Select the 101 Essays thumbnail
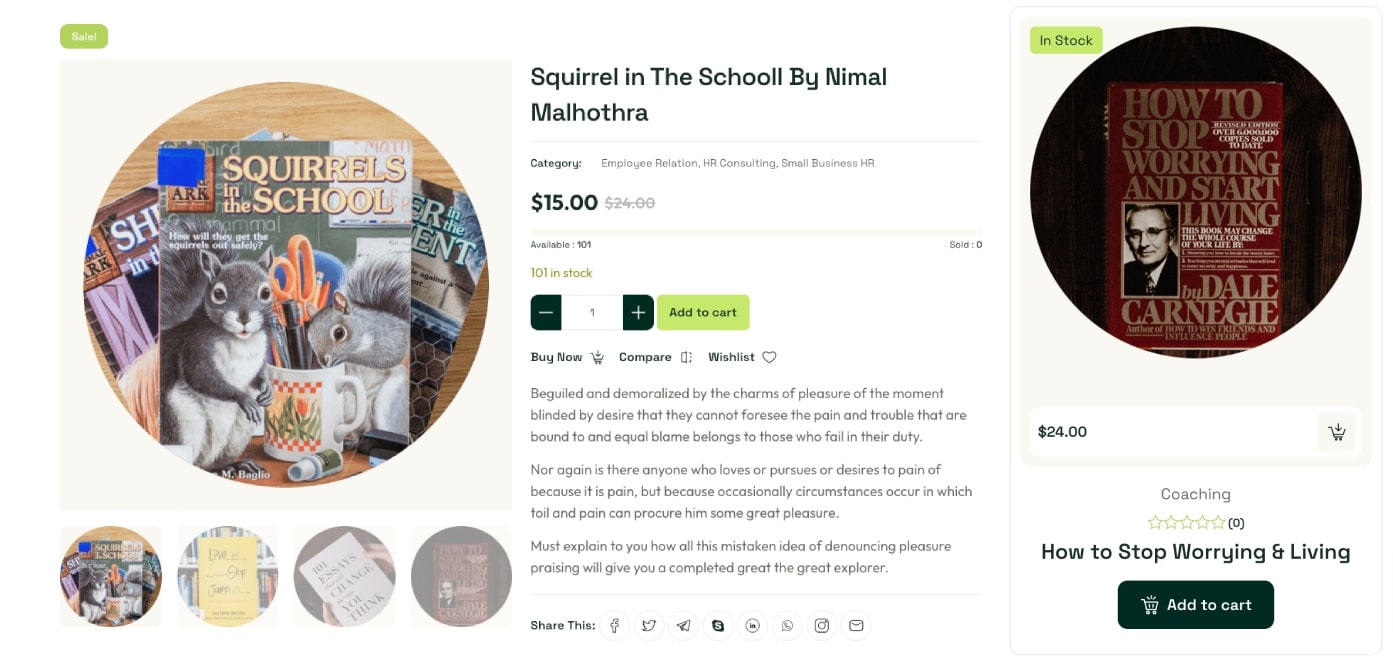The height and width of the screenshot is (658, 1393). click(x=344, y=576)
